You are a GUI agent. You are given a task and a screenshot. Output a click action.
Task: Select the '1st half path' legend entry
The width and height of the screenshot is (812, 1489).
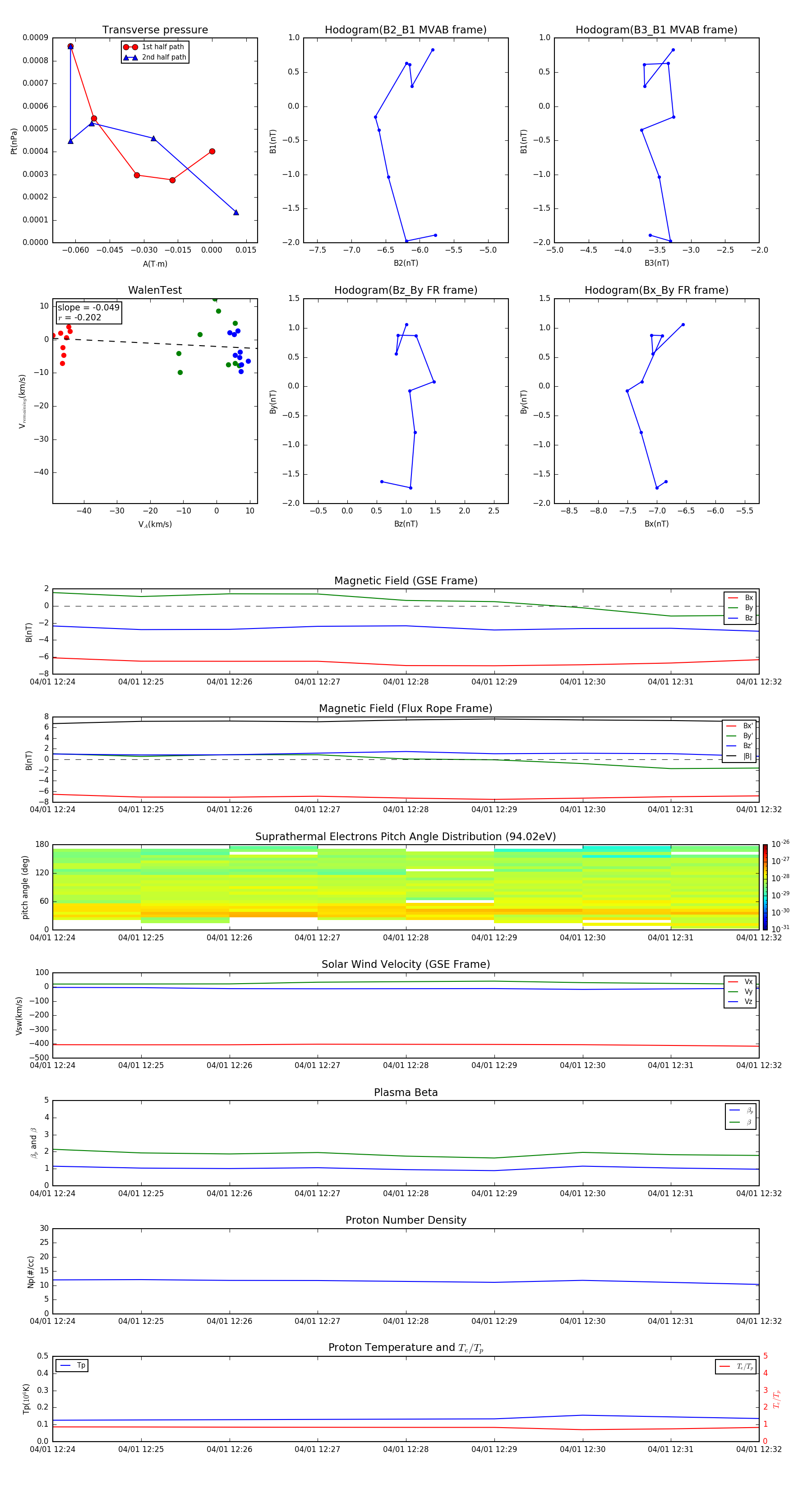(x=154, y=47)
